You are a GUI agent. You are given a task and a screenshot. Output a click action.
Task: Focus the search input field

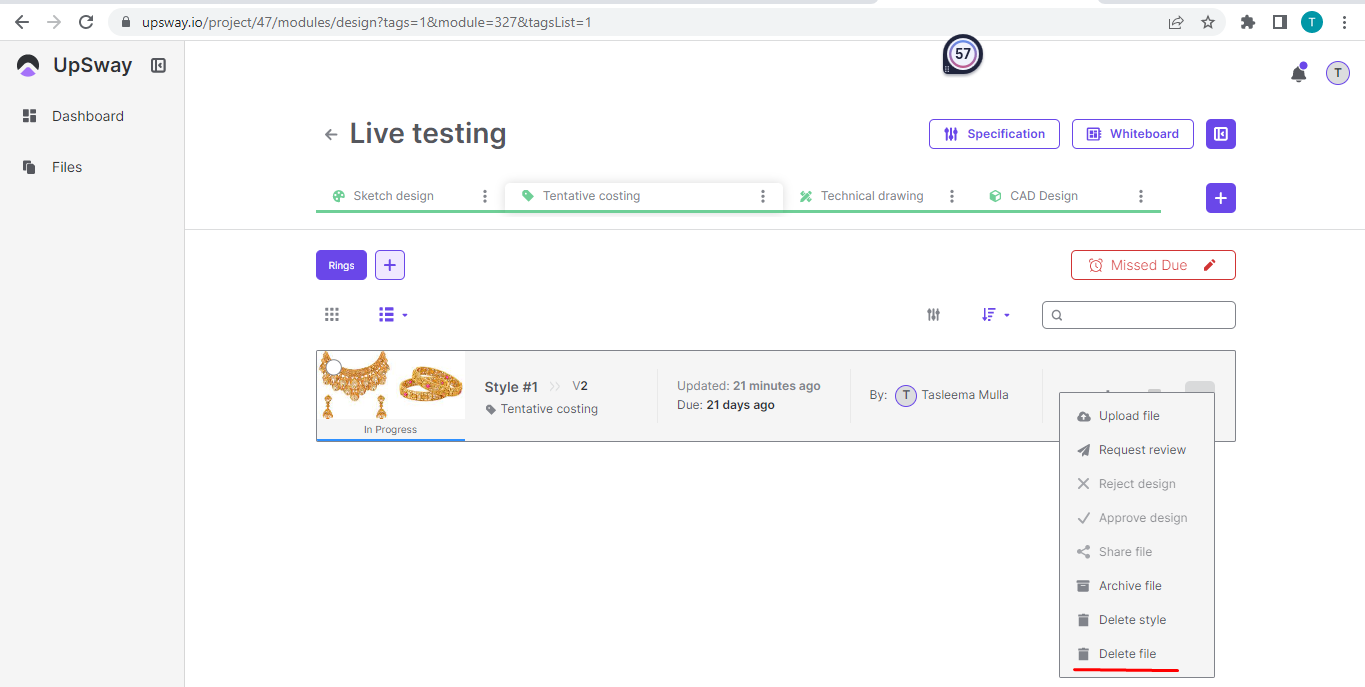click(x=1145, y=315)
